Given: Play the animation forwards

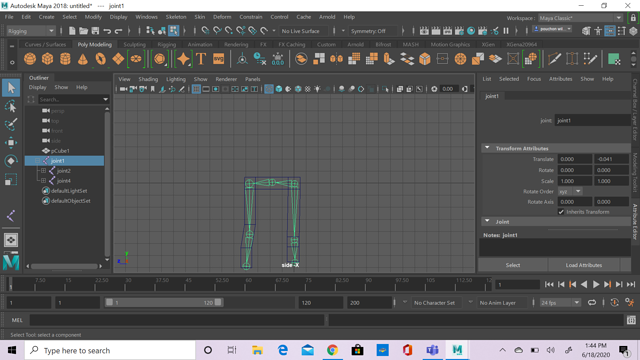Looking at the screenshot, I should (x=596, y=284).
